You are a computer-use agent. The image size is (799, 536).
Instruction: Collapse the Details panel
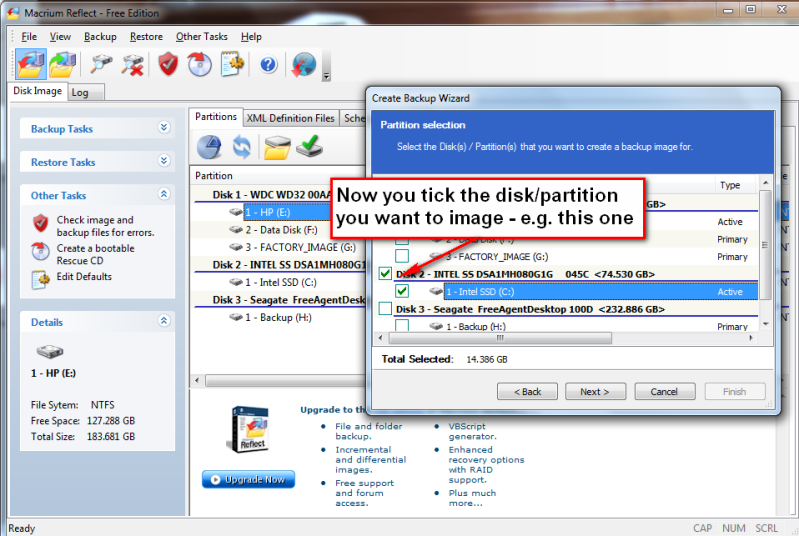pos(164,320)
